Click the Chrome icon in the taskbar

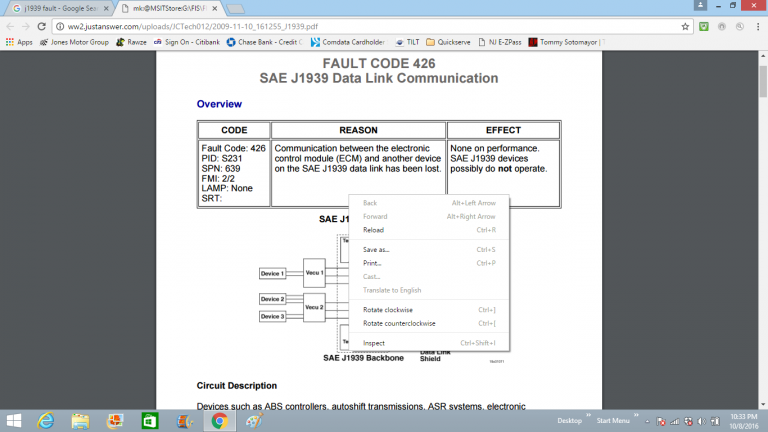pos(219,420)
